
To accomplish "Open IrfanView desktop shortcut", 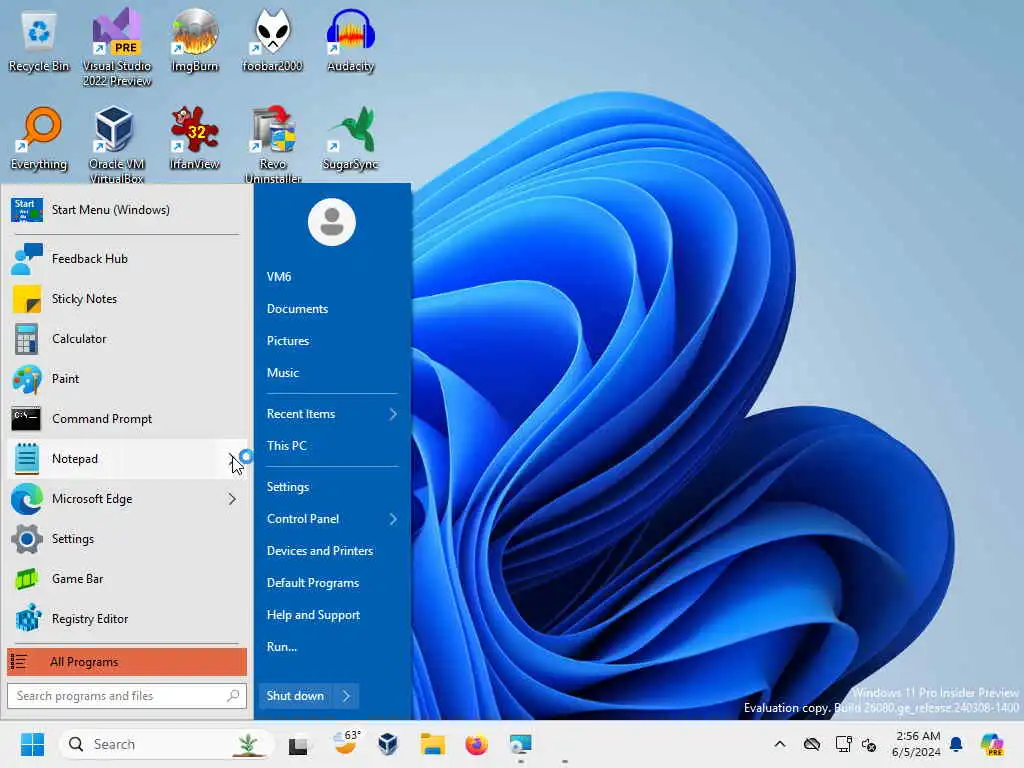I will click(195, 138).
